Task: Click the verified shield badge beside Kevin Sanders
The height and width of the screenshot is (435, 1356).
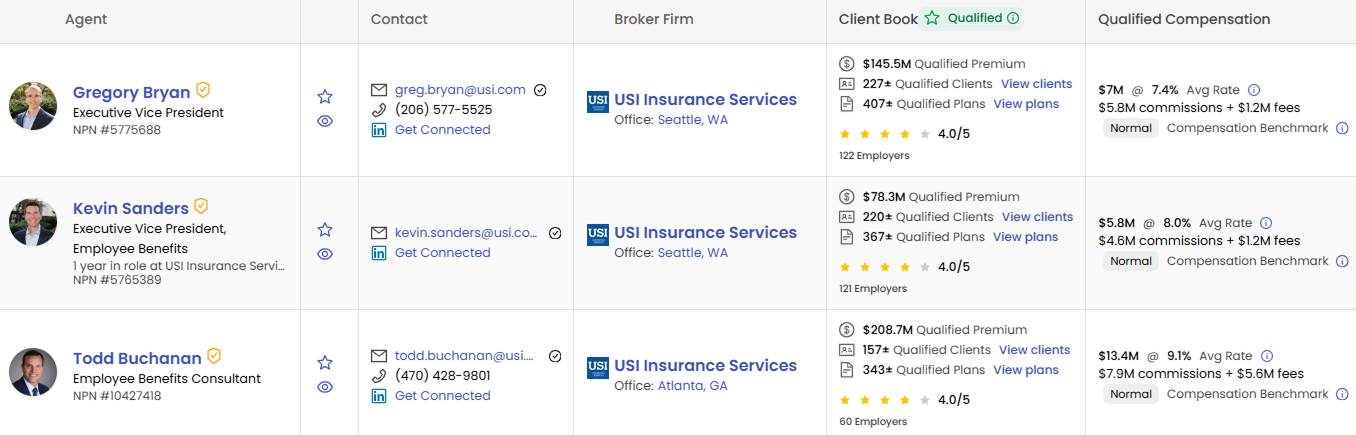Action: (x=201, y=206)
